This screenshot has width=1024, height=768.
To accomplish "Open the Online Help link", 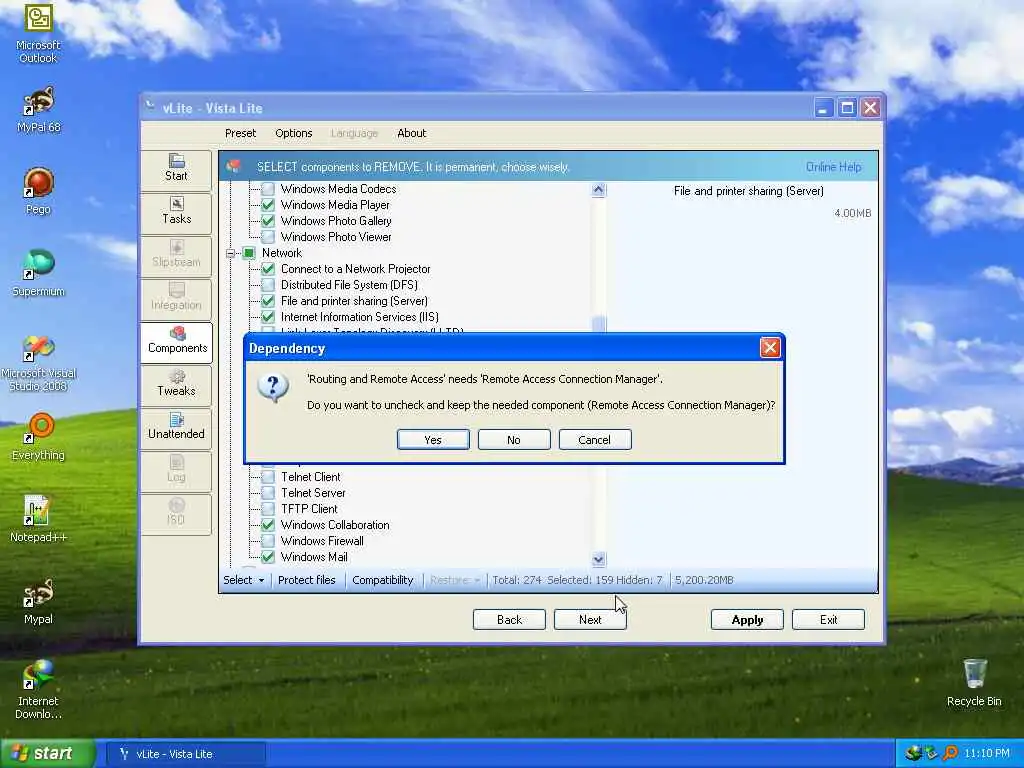I will pyautogui.click(x=833, y=167).
